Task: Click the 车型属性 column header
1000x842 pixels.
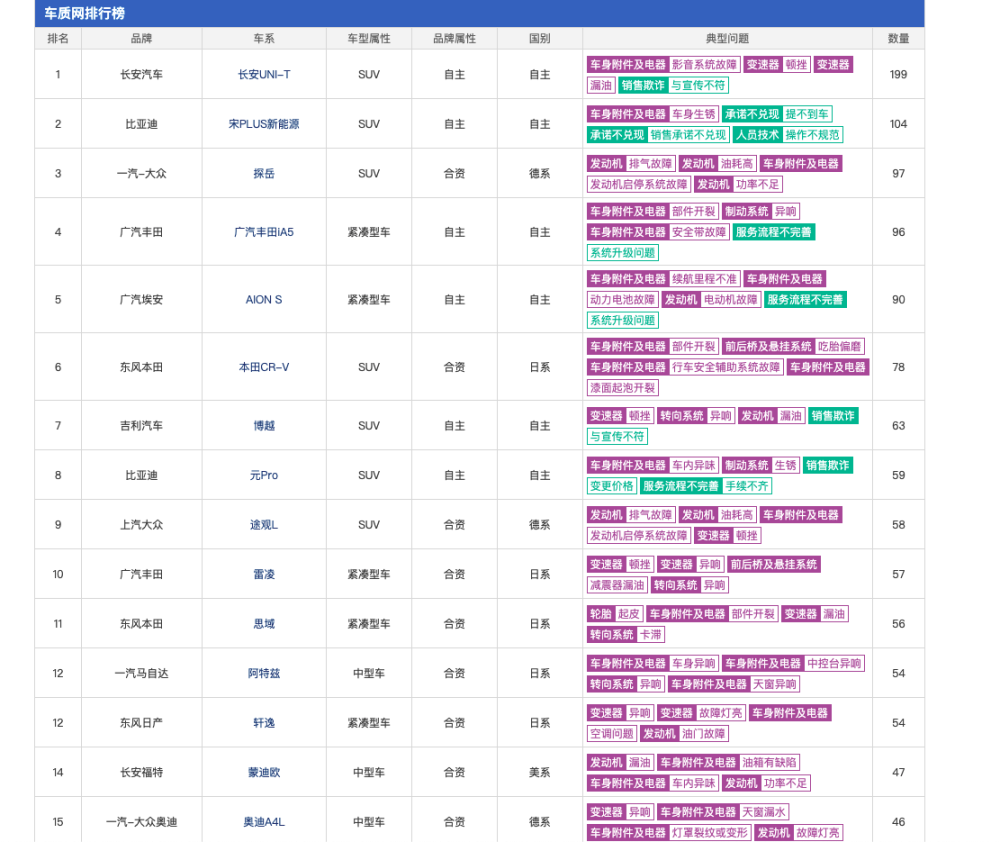Action: (369, 39)
